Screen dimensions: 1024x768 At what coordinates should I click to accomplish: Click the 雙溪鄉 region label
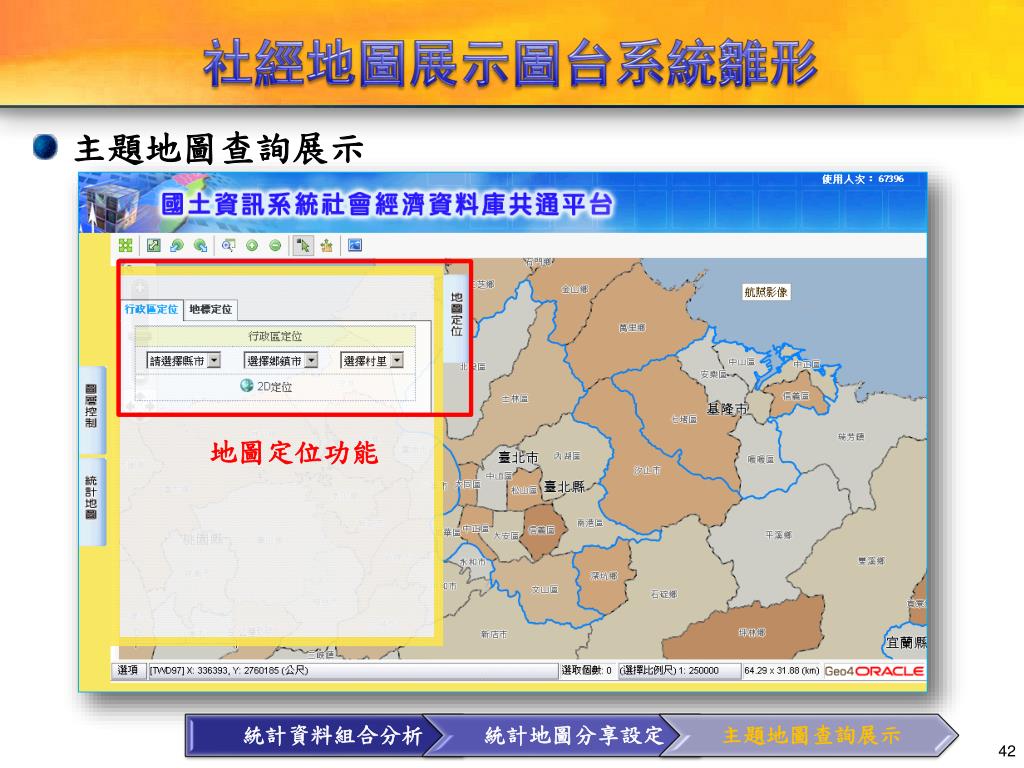point(871,561)
